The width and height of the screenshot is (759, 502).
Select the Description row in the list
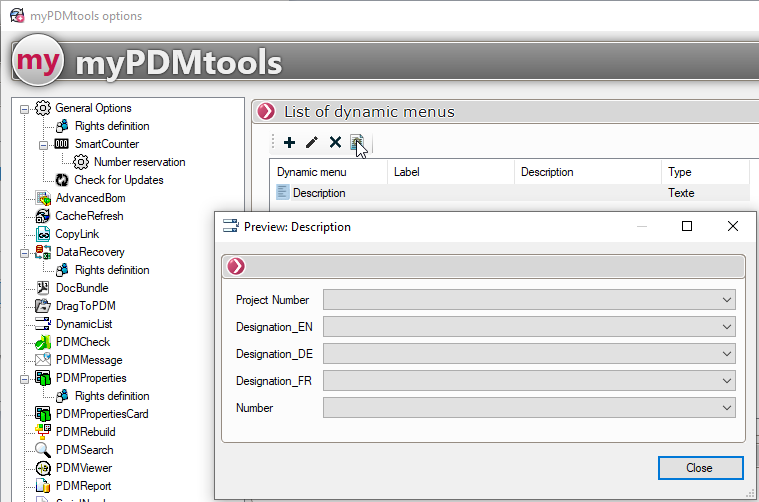pos(319,193)
